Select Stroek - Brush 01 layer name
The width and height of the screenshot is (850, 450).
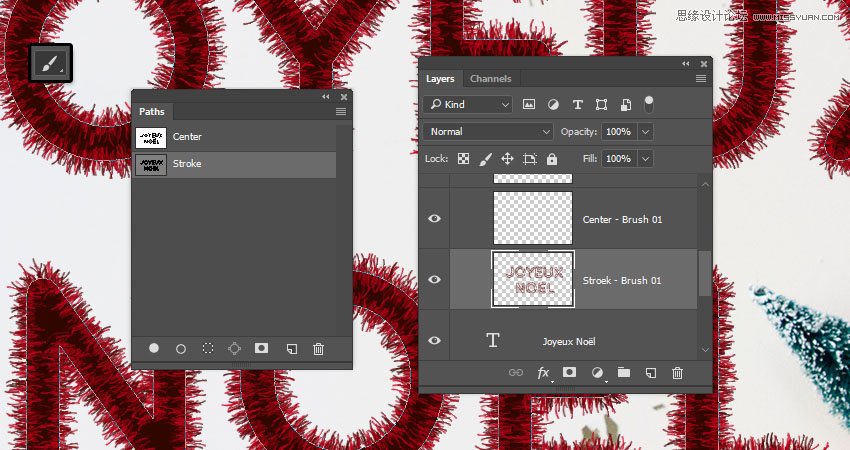point(622,280)
